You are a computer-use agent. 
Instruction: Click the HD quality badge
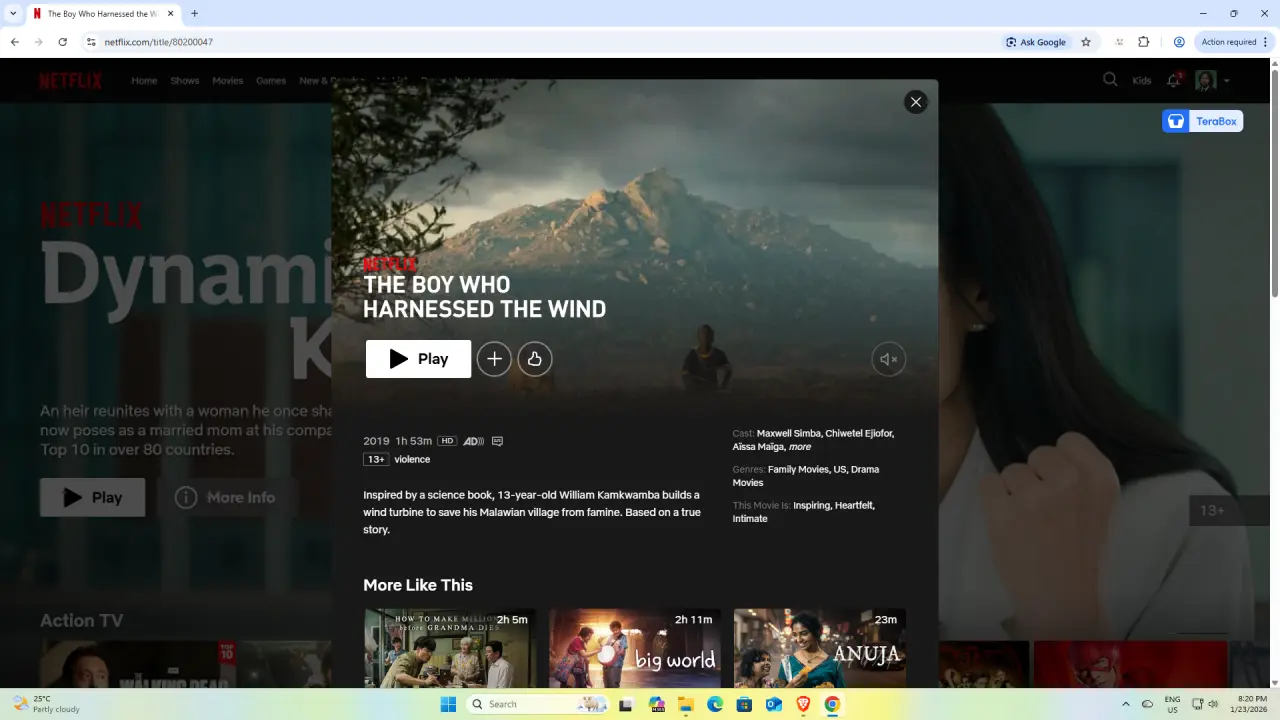tap(447, 441)
